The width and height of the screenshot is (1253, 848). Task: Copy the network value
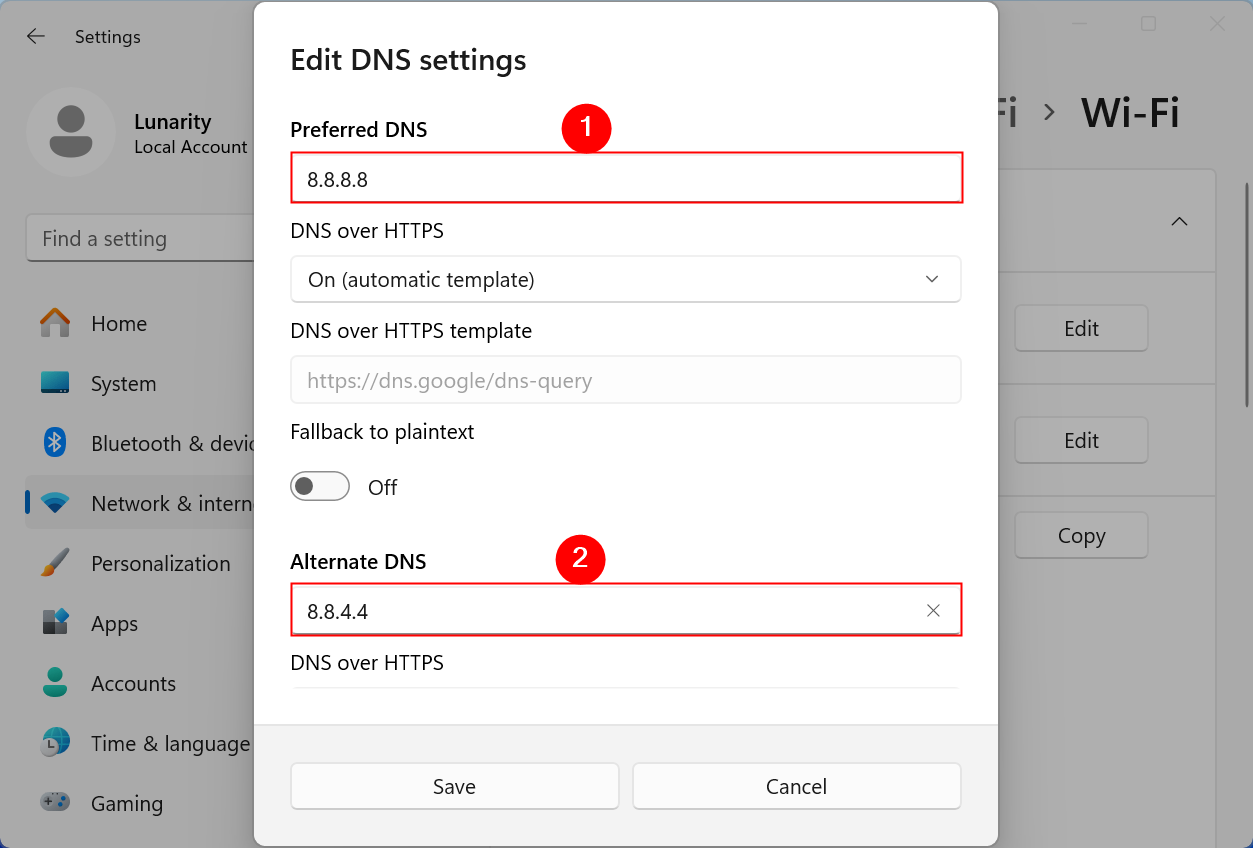tap(1080, 535)
